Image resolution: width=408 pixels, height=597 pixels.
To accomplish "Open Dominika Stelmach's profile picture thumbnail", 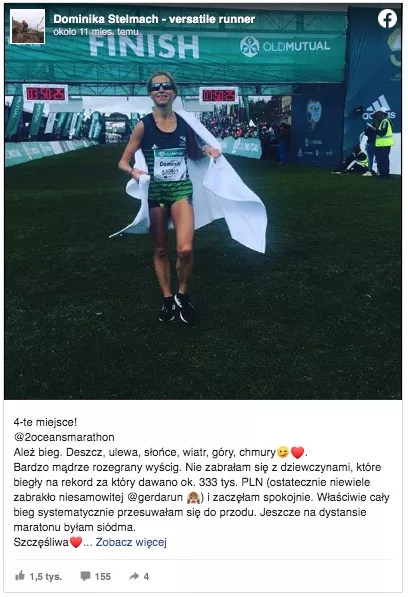I will click(x=27, y=26).
